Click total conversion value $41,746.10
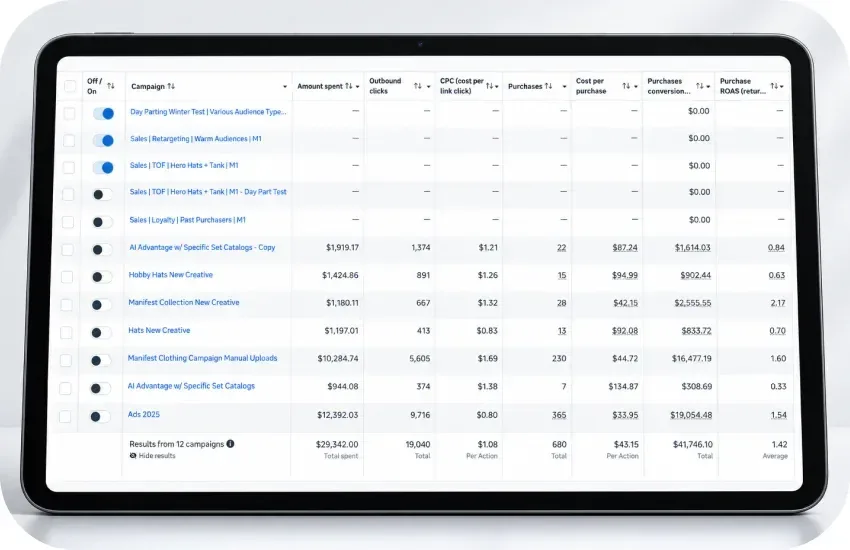 [x=693, y=444]
